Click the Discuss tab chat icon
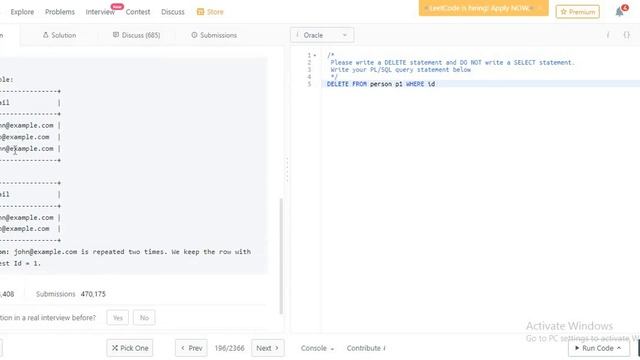The width and height of the screenshot is (640, 360). [116, 35]
